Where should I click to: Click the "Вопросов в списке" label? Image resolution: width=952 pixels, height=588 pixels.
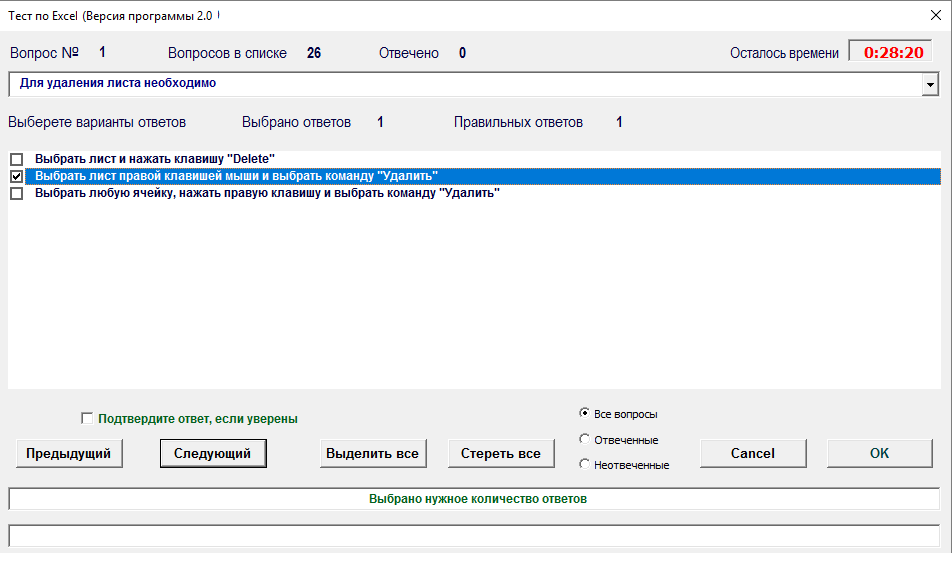click(227, 53)
